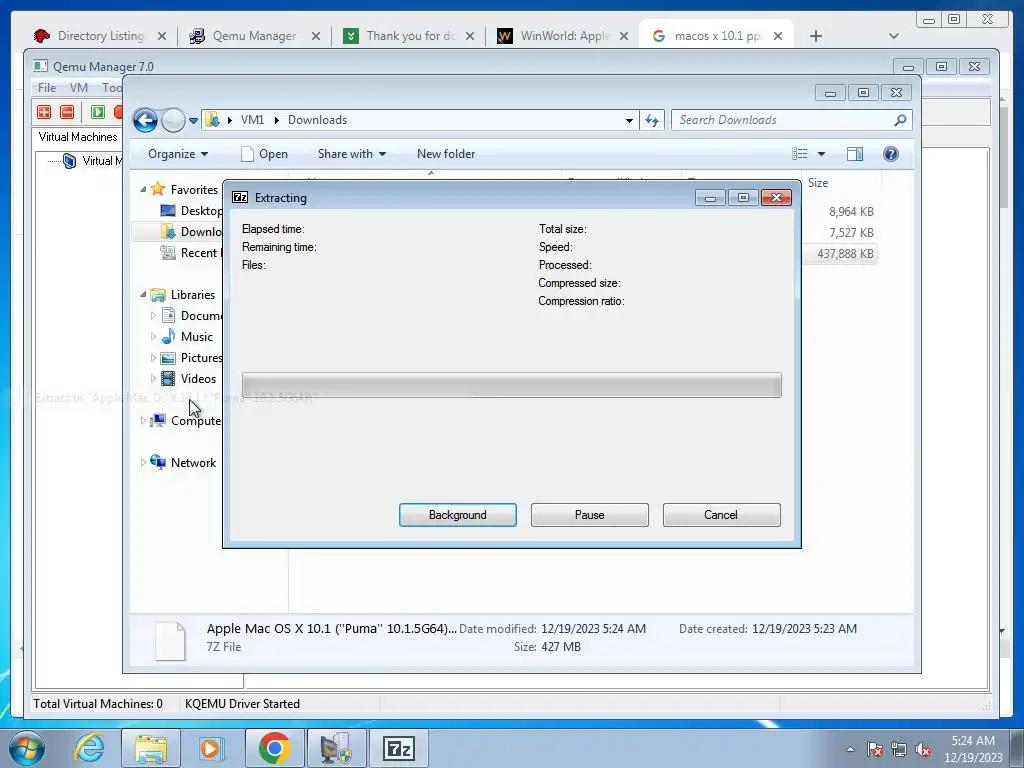Collapse the Libraries group
The image size is (1024, 768).
pyautogui.click(x=143, y=295)
